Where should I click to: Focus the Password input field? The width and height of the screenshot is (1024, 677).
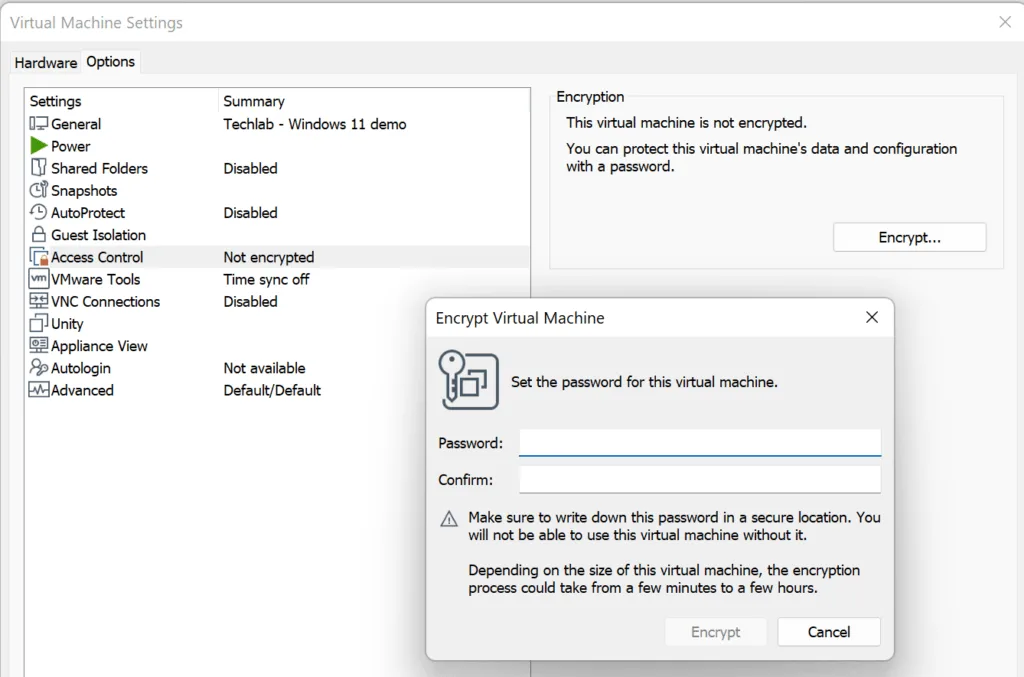(699, 443)
